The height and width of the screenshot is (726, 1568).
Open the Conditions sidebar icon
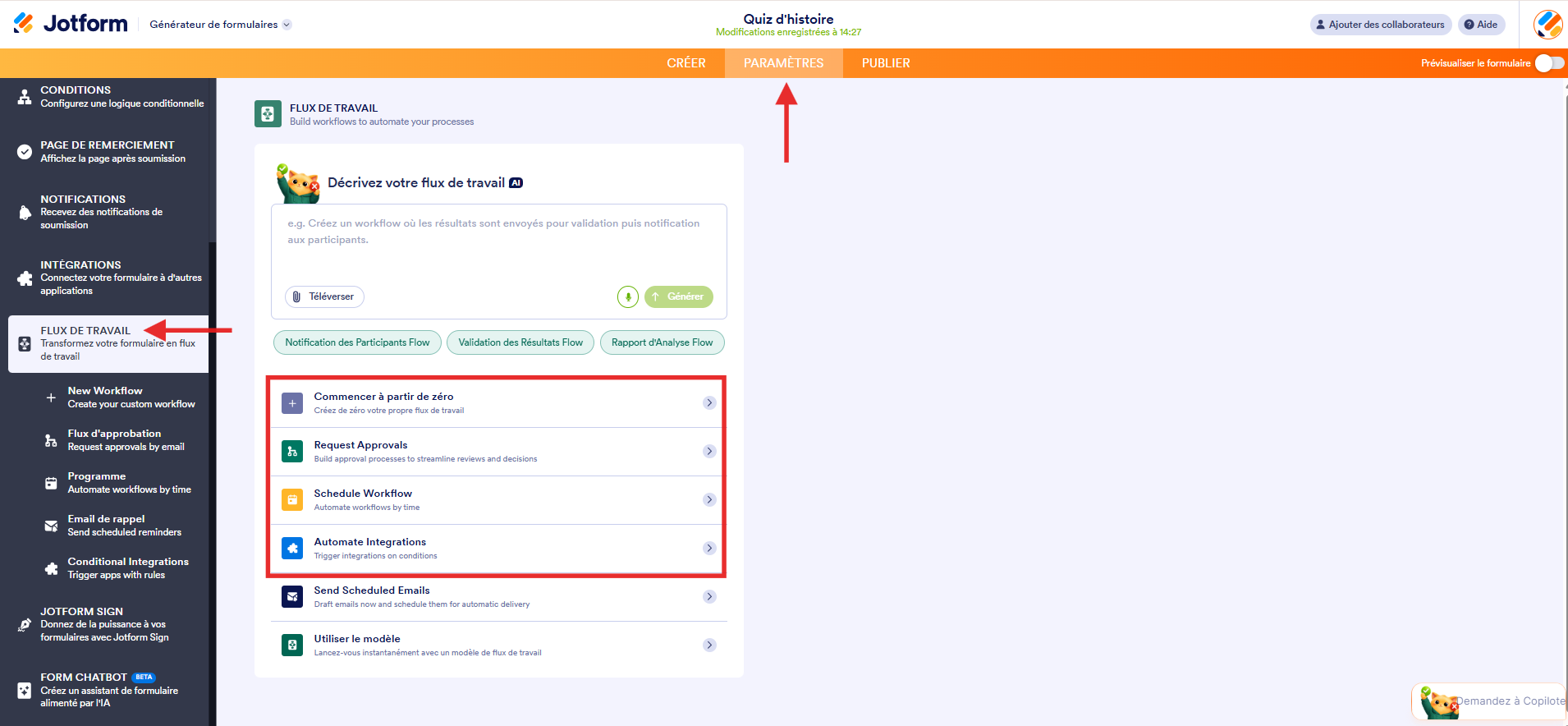pos(25,97)
